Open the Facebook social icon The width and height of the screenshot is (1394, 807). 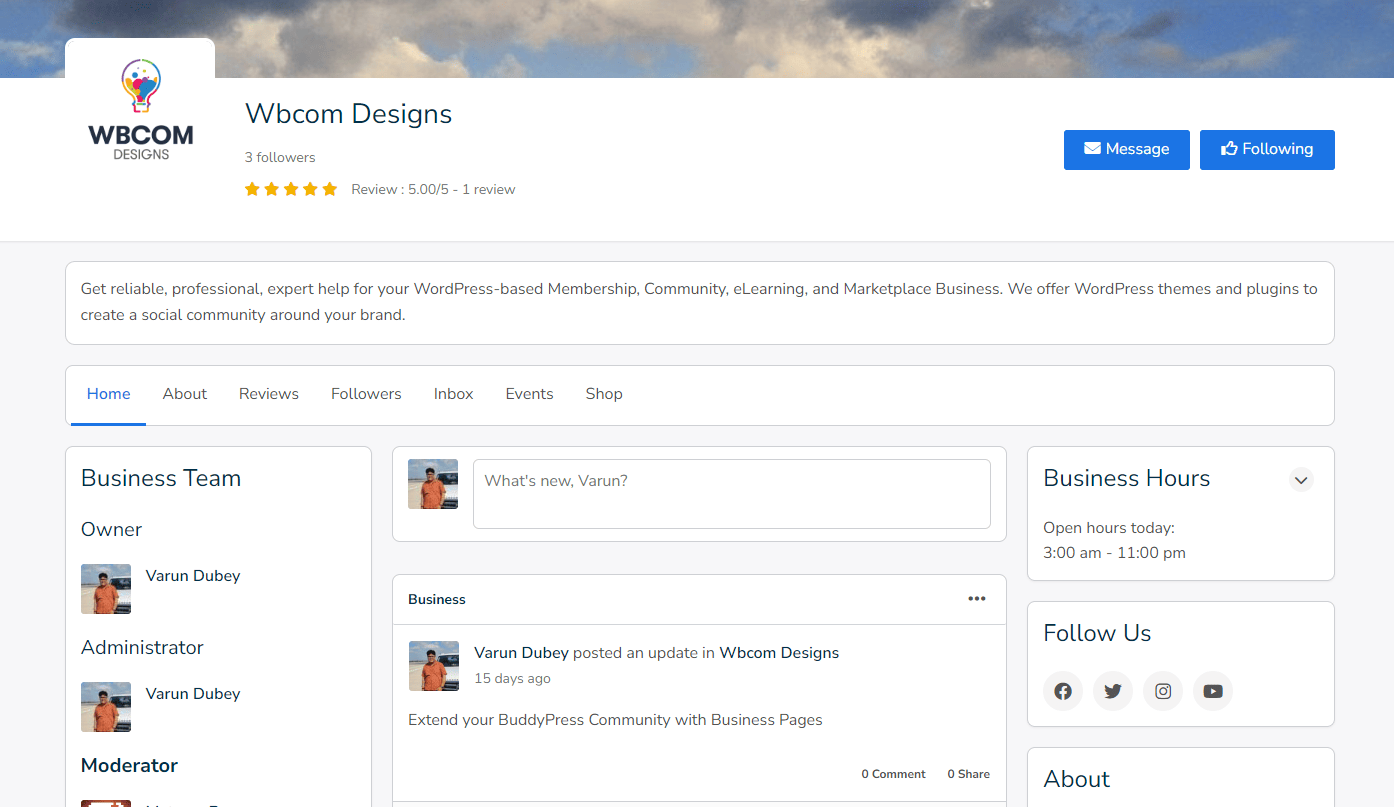1063,691
